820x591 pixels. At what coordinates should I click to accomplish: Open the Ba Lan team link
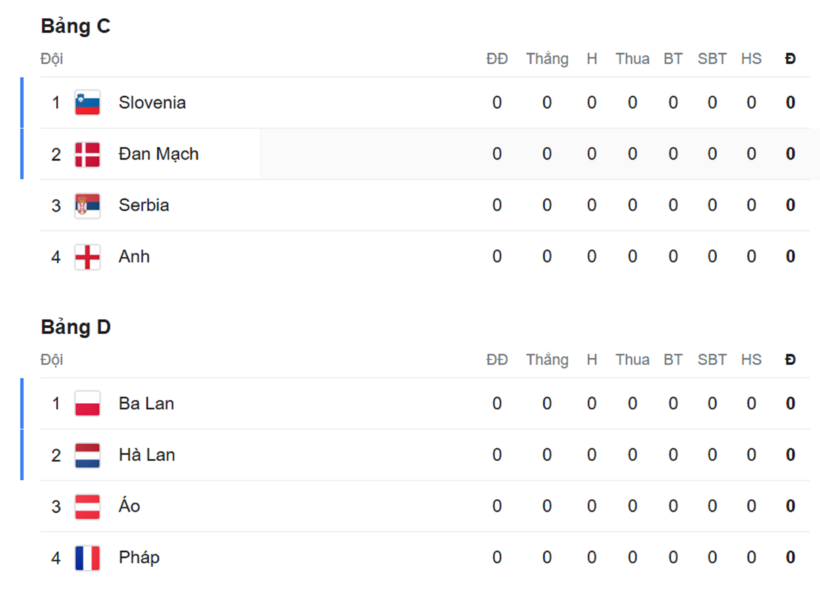146,404
